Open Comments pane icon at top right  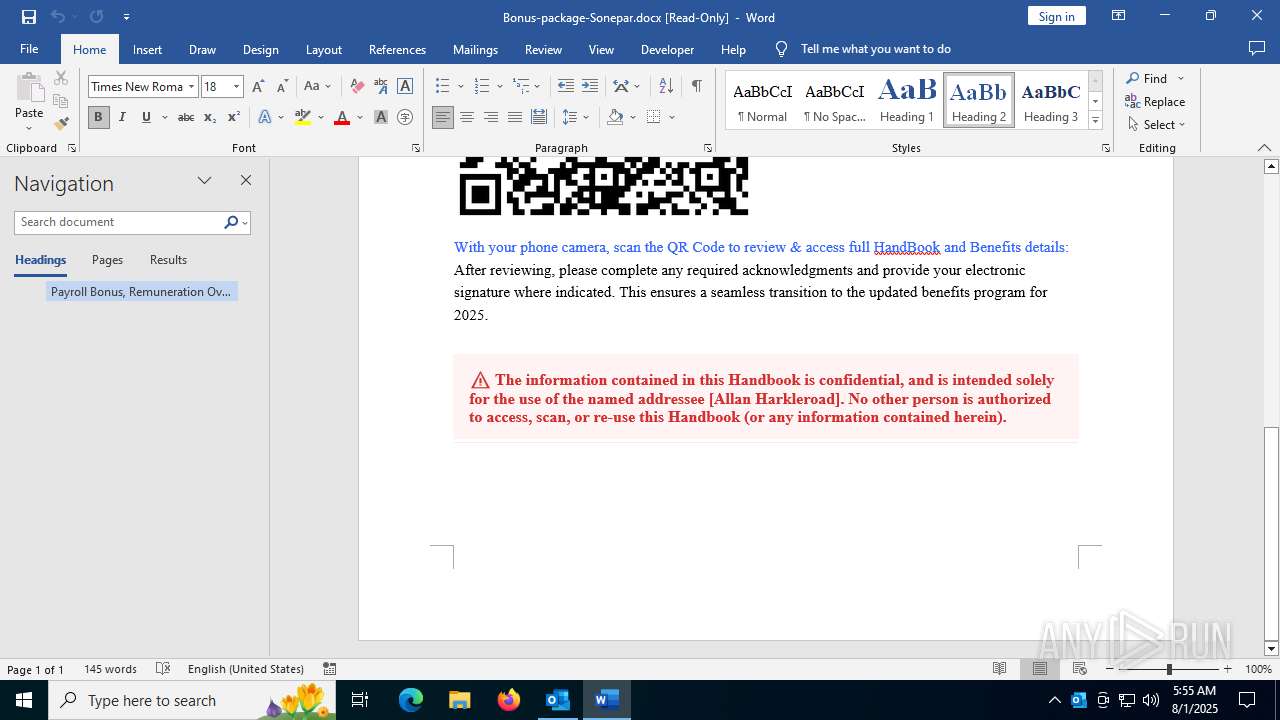click(1257, 48)
